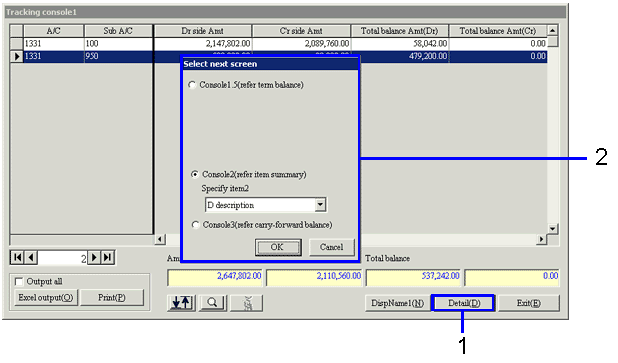Image resolution: width=618 pixels, height=363 pixels.
Task: Click the Sub A/C column header
Action: point(118,31)
